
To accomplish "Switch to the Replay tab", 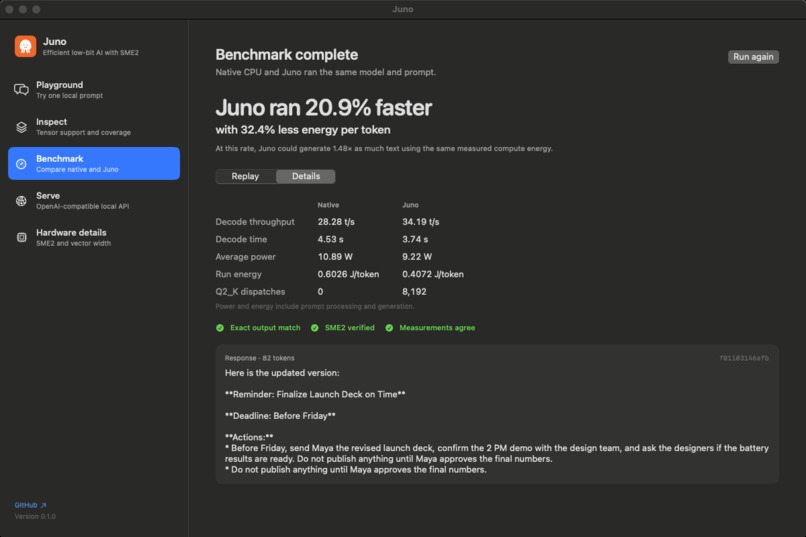I will [x=246, y=176].
